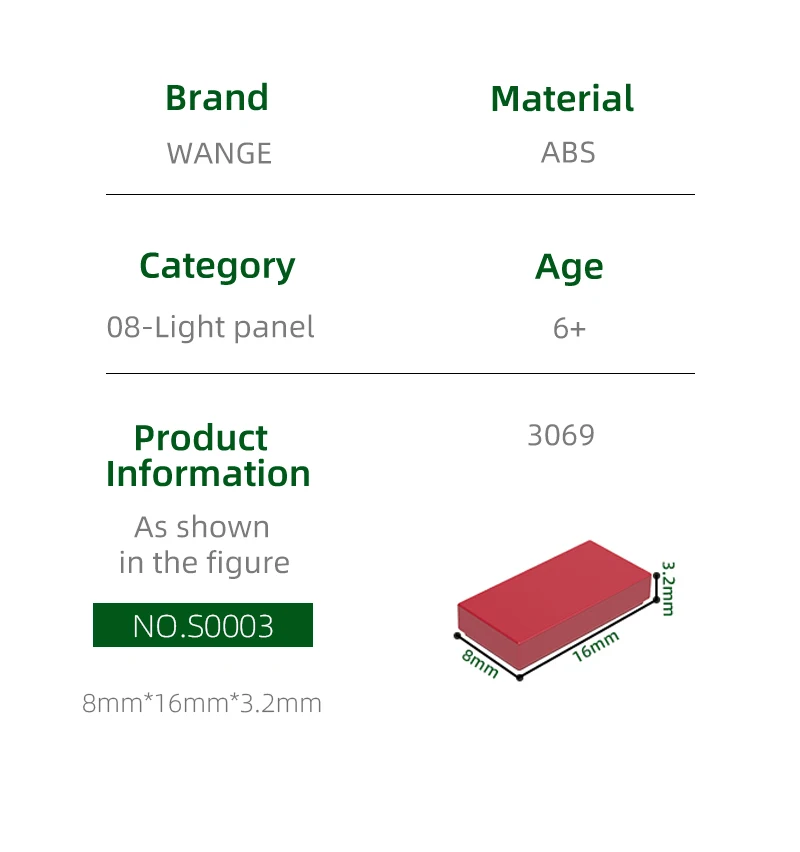Click the Material heading
The height and width of the screenshot is (852, 800).
coord(562,99)
